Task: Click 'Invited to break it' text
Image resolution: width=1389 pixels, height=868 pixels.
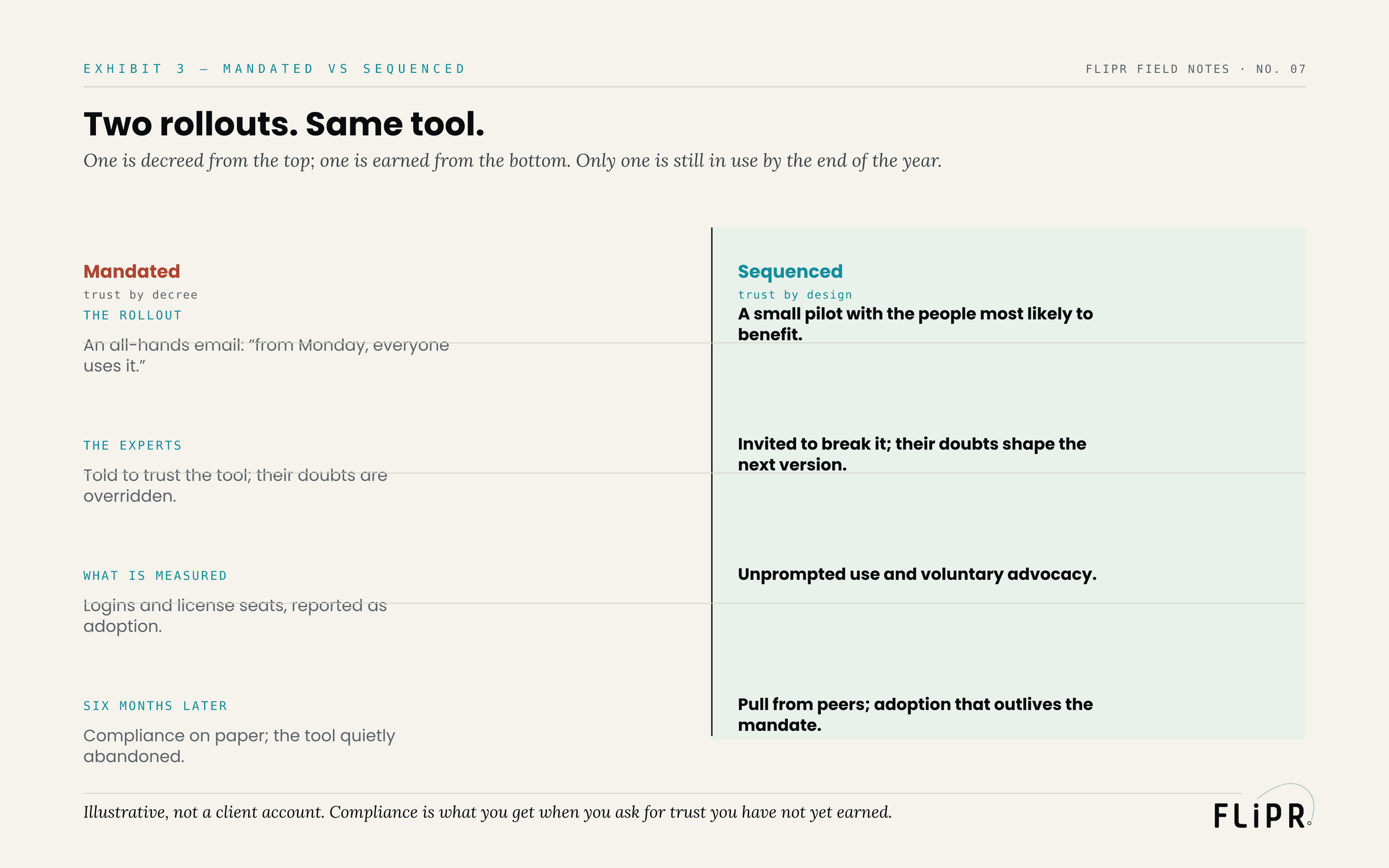Action: [912, 454]
